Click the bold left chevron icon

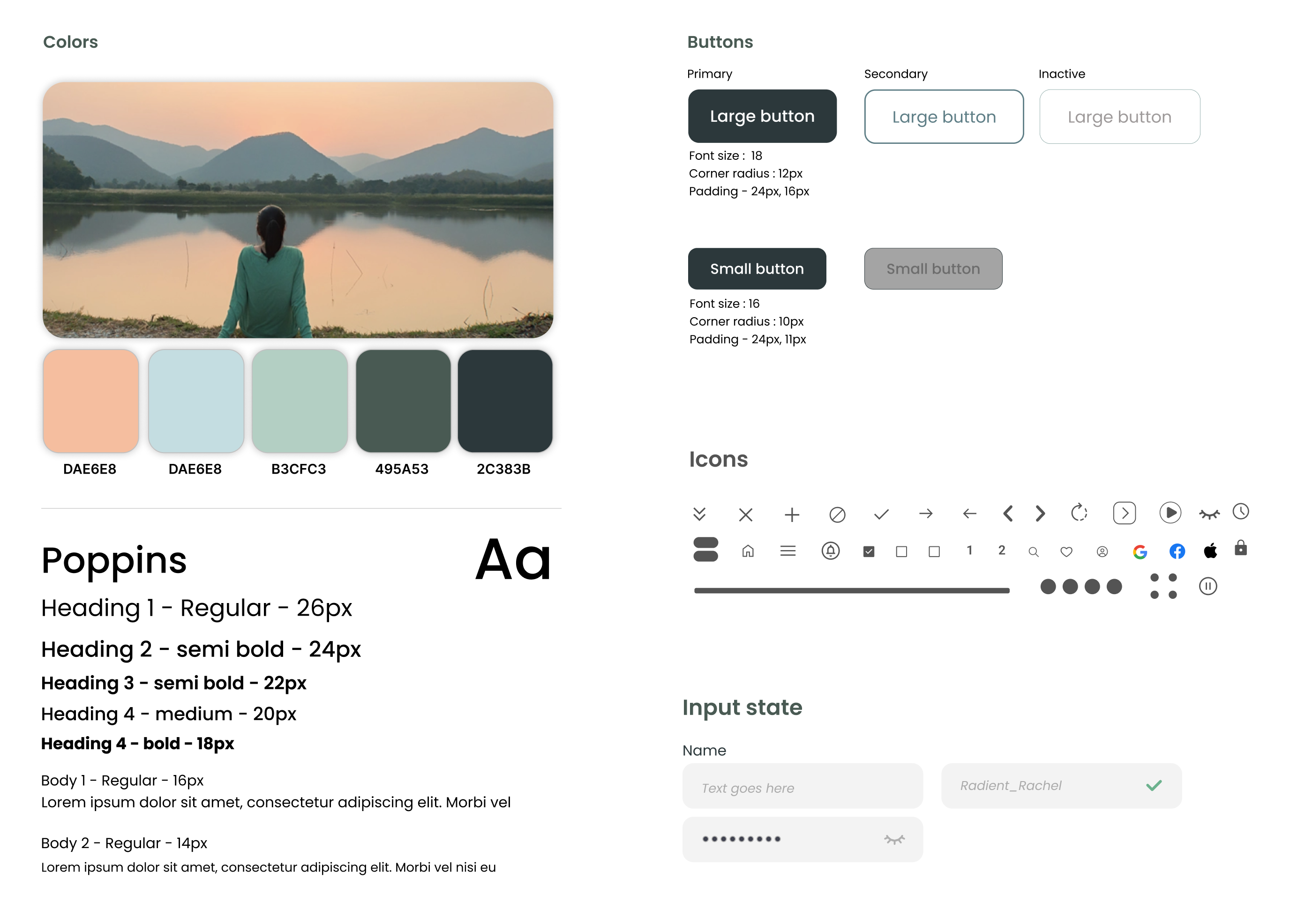click(1007, 514)
